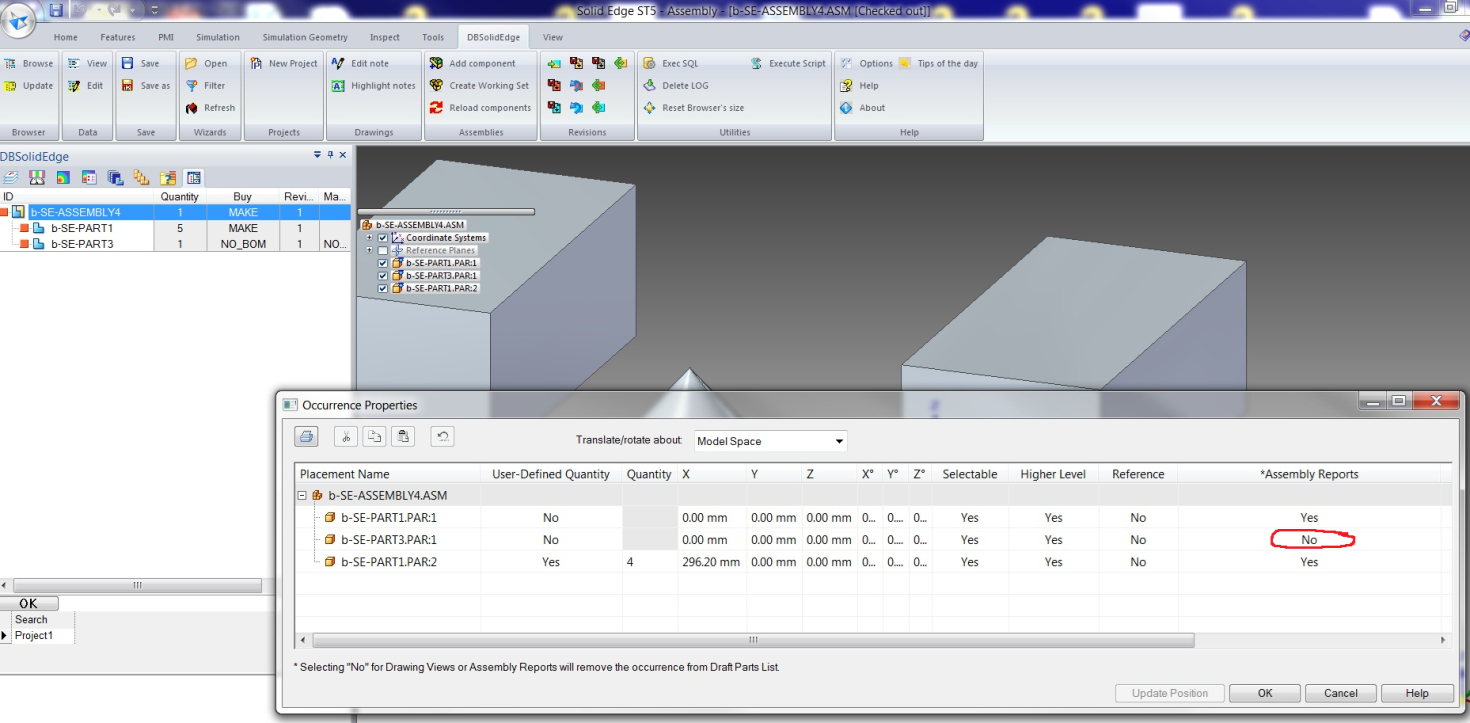Click the OK button below the DBSolidEdge browser
This screenshot has height=723, width=1470.
pos(29,603)
